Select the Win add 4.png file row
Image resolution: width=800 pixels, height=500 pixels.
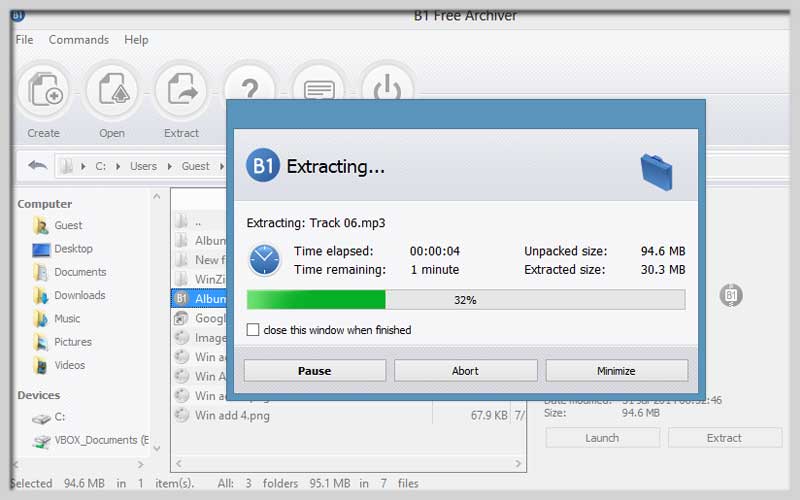[x=349, y=415]
